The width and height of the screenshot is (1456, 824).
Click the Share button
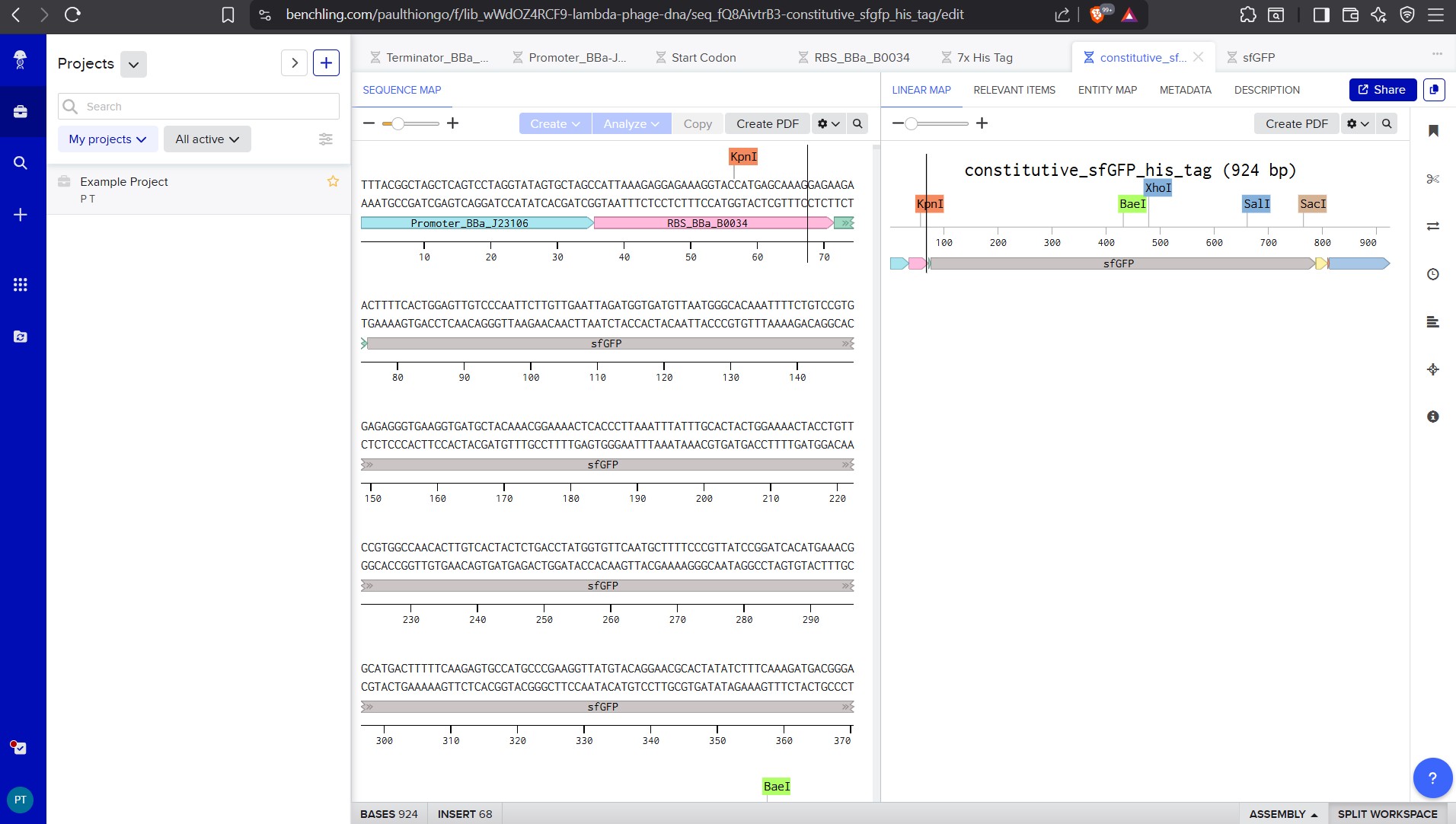(1382, 90)
